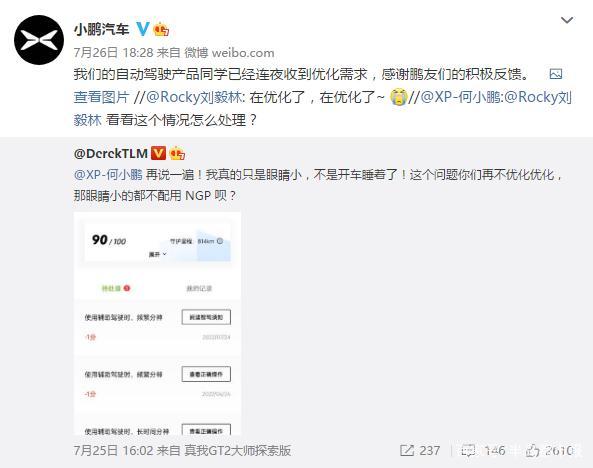Screen dimensions: 593x468
Task: Click the blue verified V badge
Action: coord(143,29)
